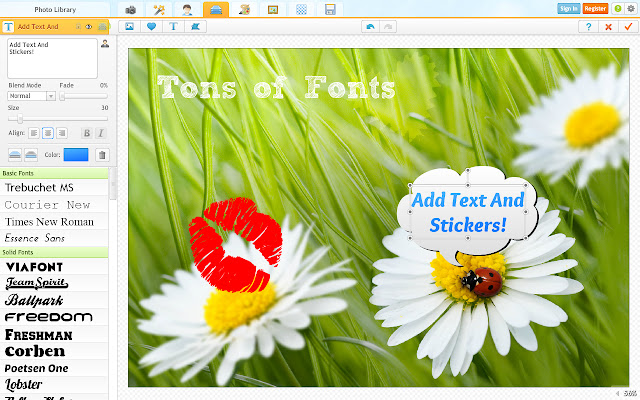This screenshot has width=640, height=400.
Task: Select the layers tab icon
Action: (x=216, y=9)
